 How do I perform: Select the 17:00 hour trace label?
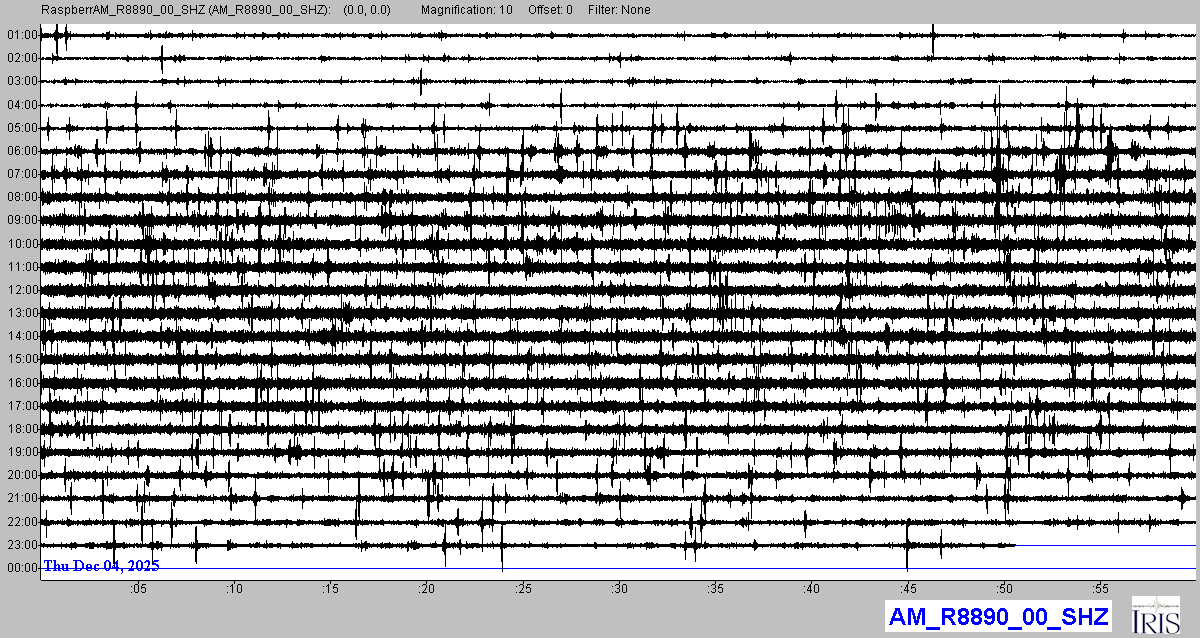tap(22, 406)
